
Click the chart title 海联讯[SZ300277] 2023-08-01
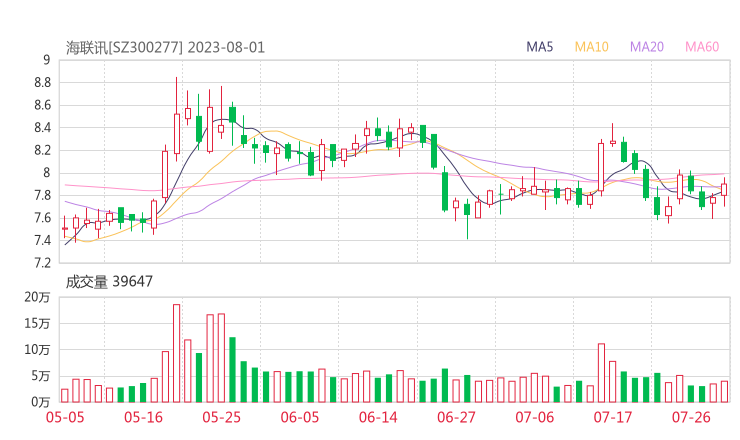[x=165, y=48]
